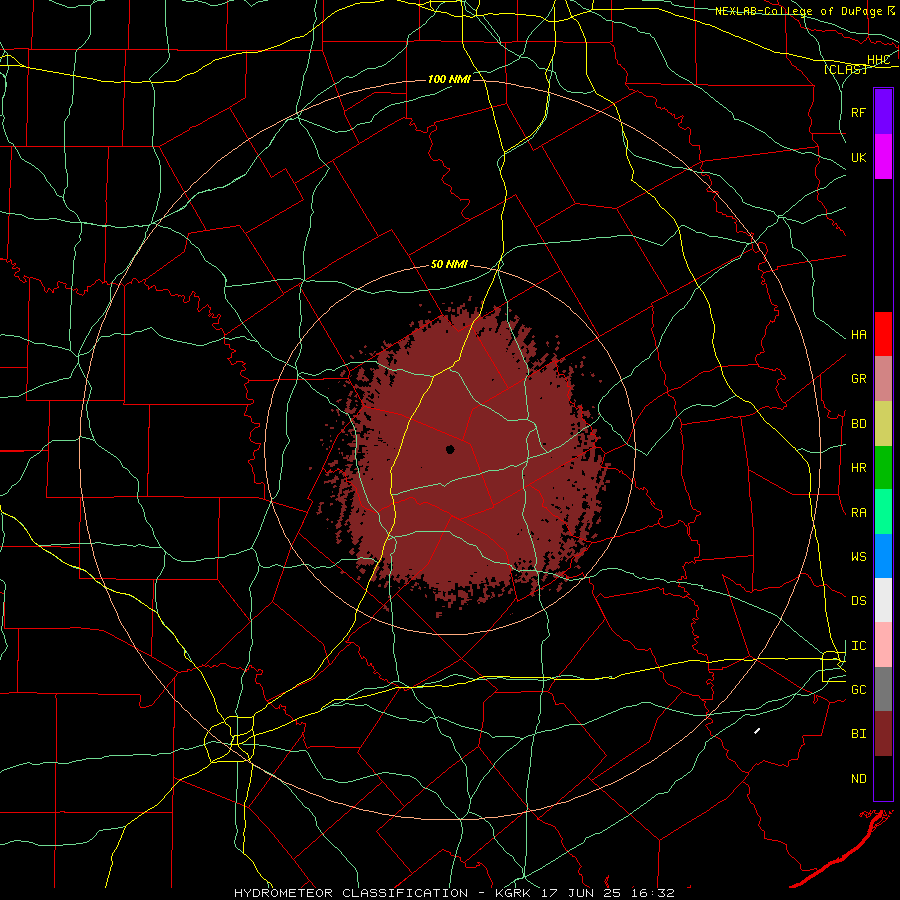Click the ND legend label
The image size is (900, 900).
858,778
